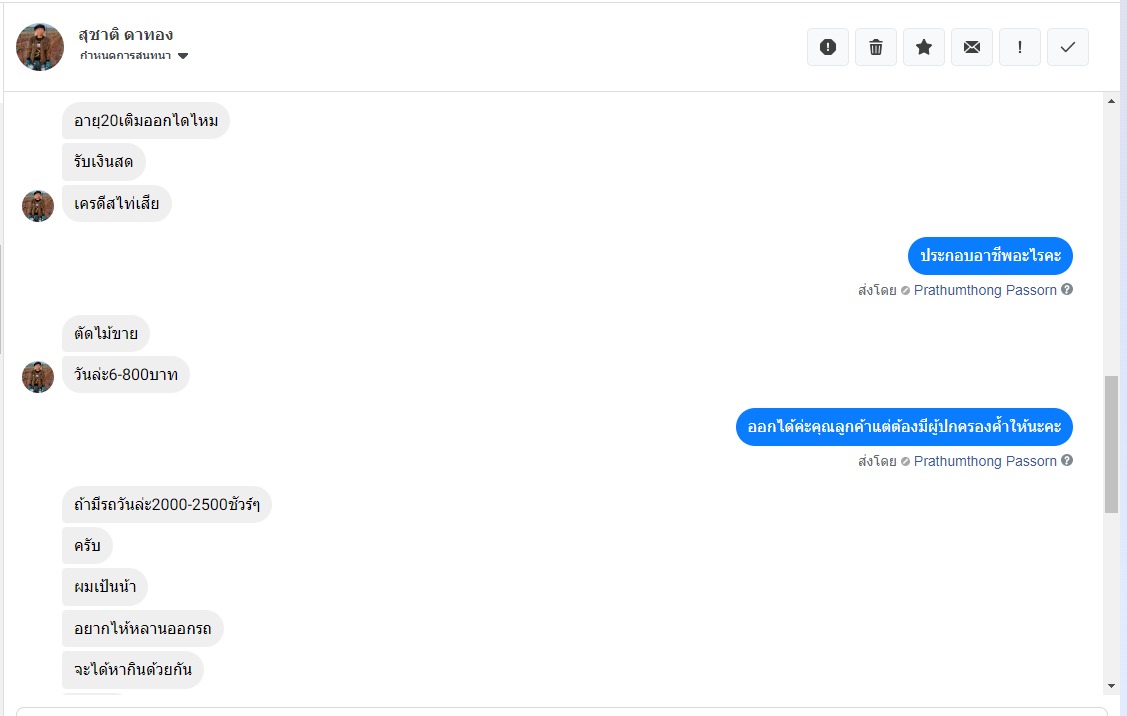Click help icon under 'ประกอบอาชีพอะไรคะ' message
This screenshot has width=1127, height=716.
pyautogui.click(x=1067, y=290)
